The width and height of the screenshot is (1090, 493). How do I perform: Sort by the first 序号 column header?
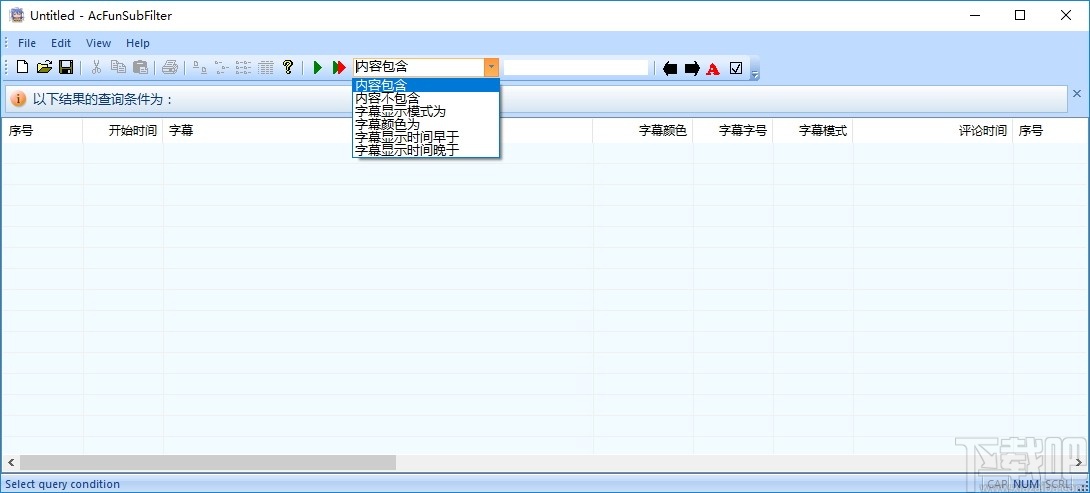click(42, 131)
